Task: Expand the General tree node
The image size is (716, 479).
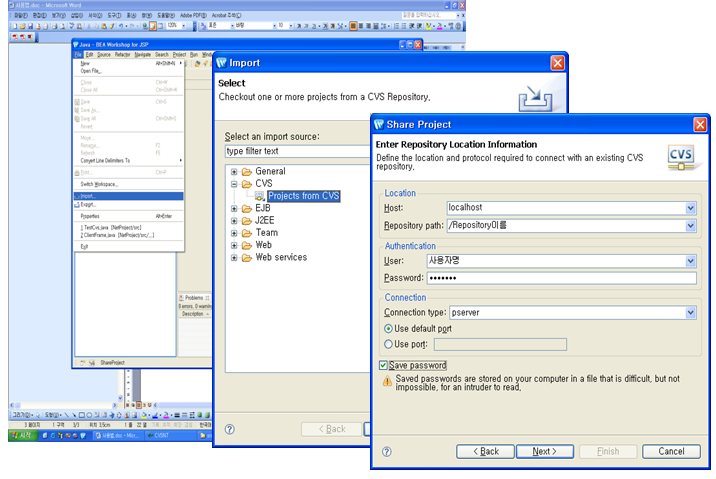Action: pos(234,172)
